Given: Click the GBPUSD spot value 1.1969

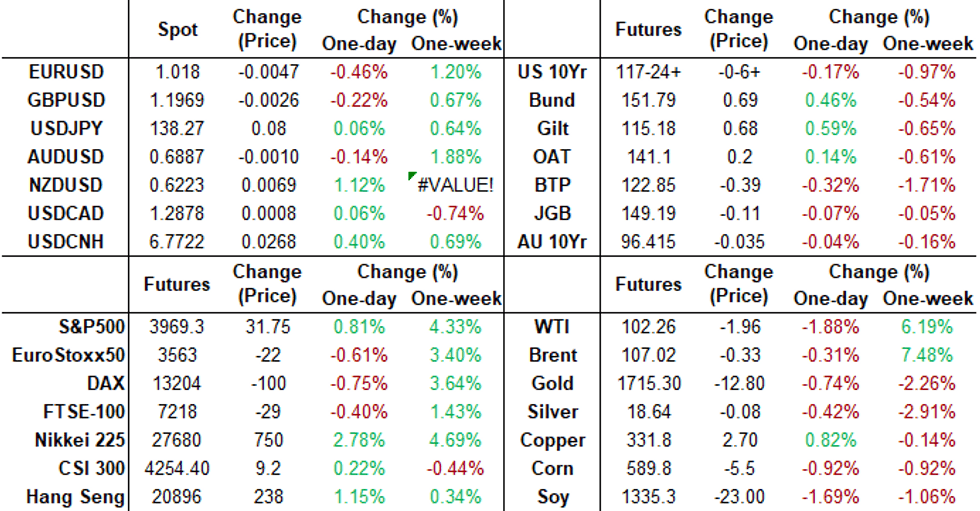Looking at the screenshot, I should (x=178, y=100).
